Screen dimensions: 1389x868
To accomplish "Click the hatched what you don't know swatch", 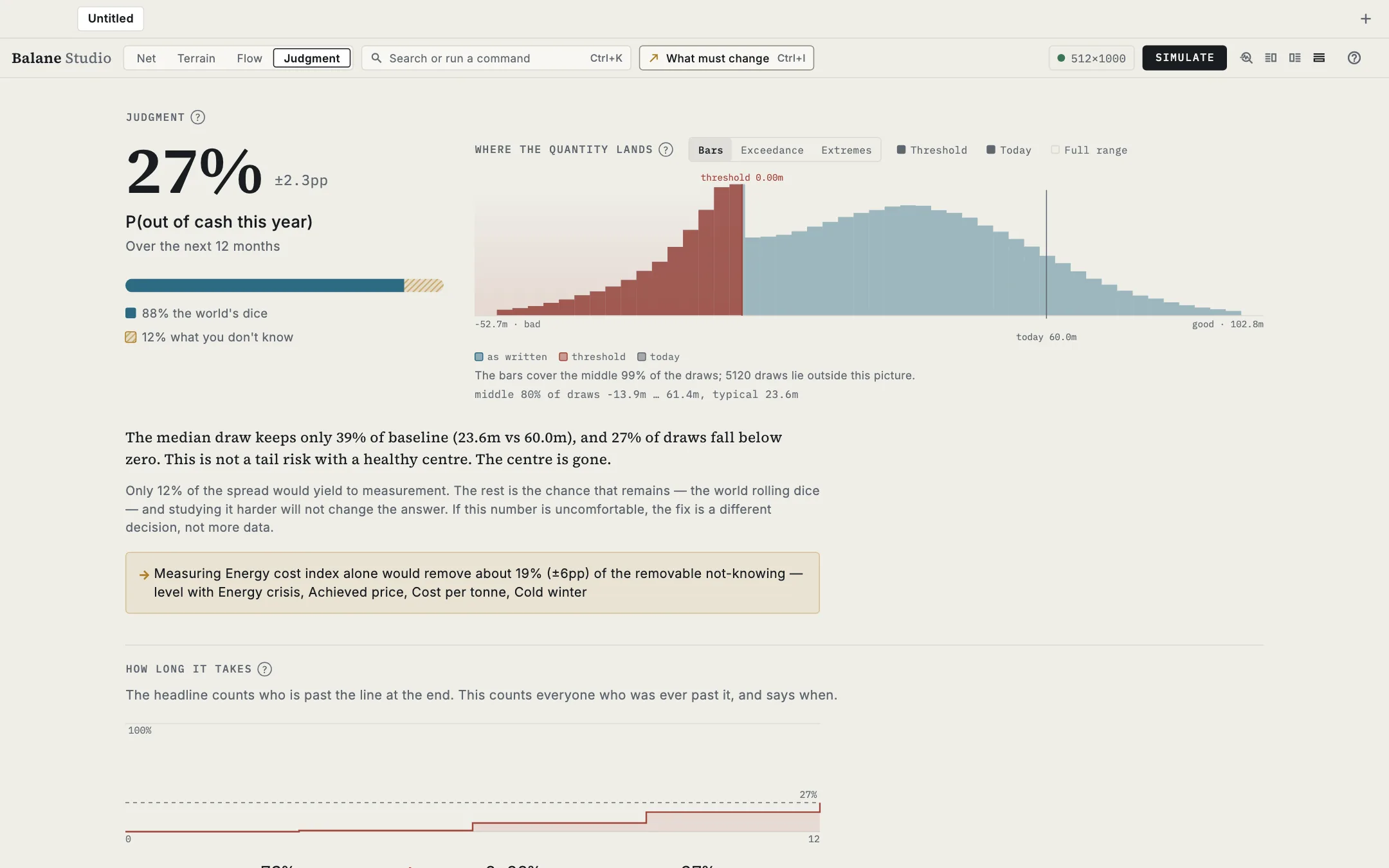I will 131,337.
